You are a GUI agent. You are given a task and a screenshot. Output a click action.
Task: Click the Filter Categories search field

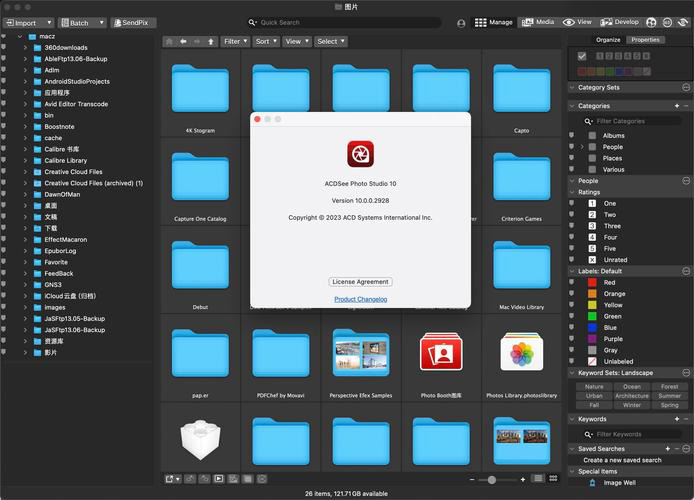[632, 121]
